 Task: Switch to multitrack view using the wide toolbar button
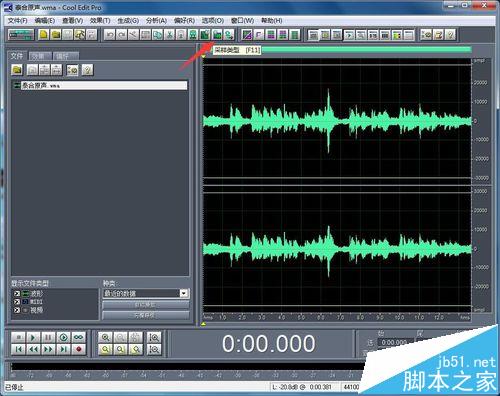pos(21,35)
